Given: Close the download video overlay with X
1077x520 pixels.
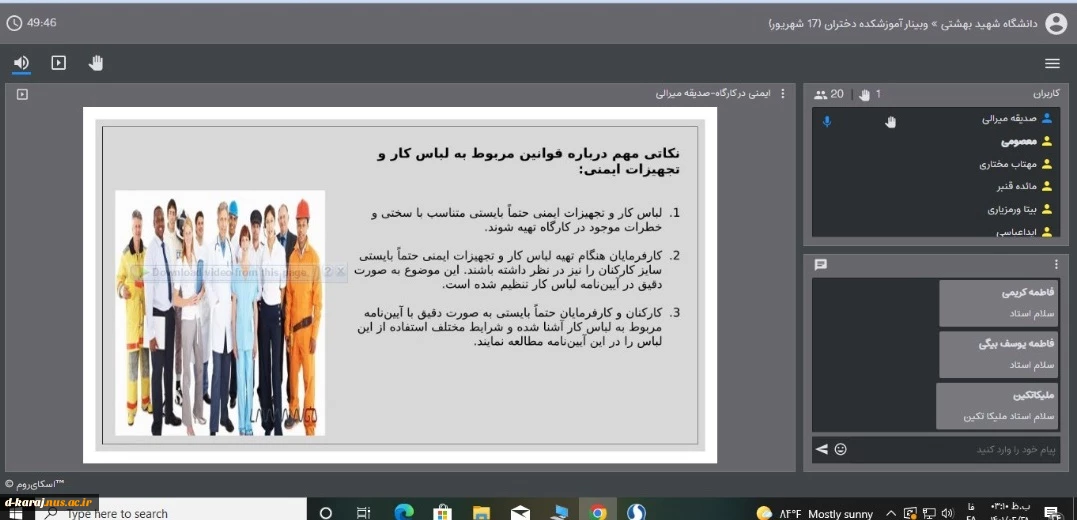Looking at the screenshot, I should (x=340, y=272).
